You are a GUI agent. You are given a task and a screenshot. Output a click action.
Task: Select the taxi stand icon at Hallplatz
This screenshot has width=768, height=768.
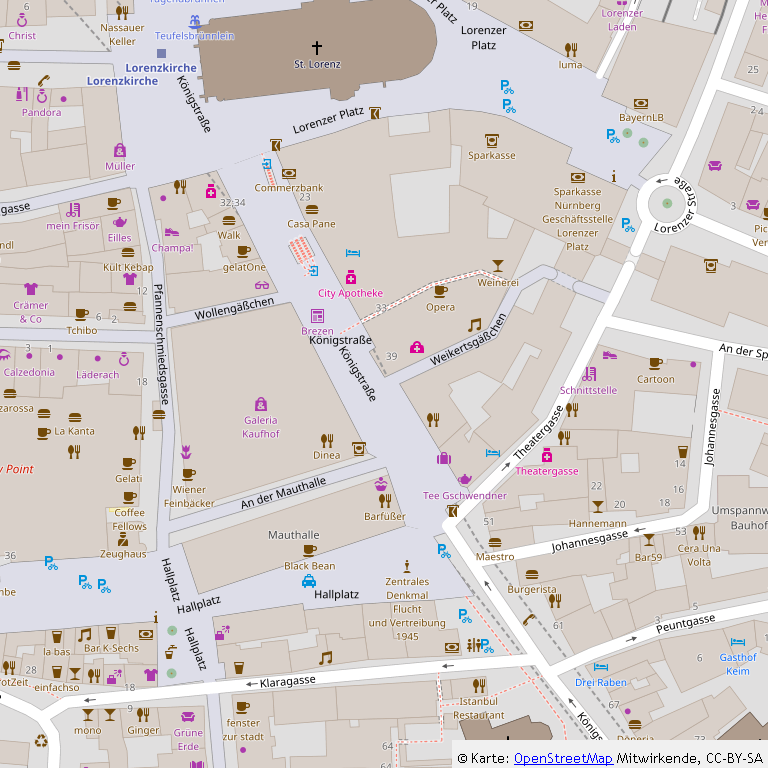309,581
